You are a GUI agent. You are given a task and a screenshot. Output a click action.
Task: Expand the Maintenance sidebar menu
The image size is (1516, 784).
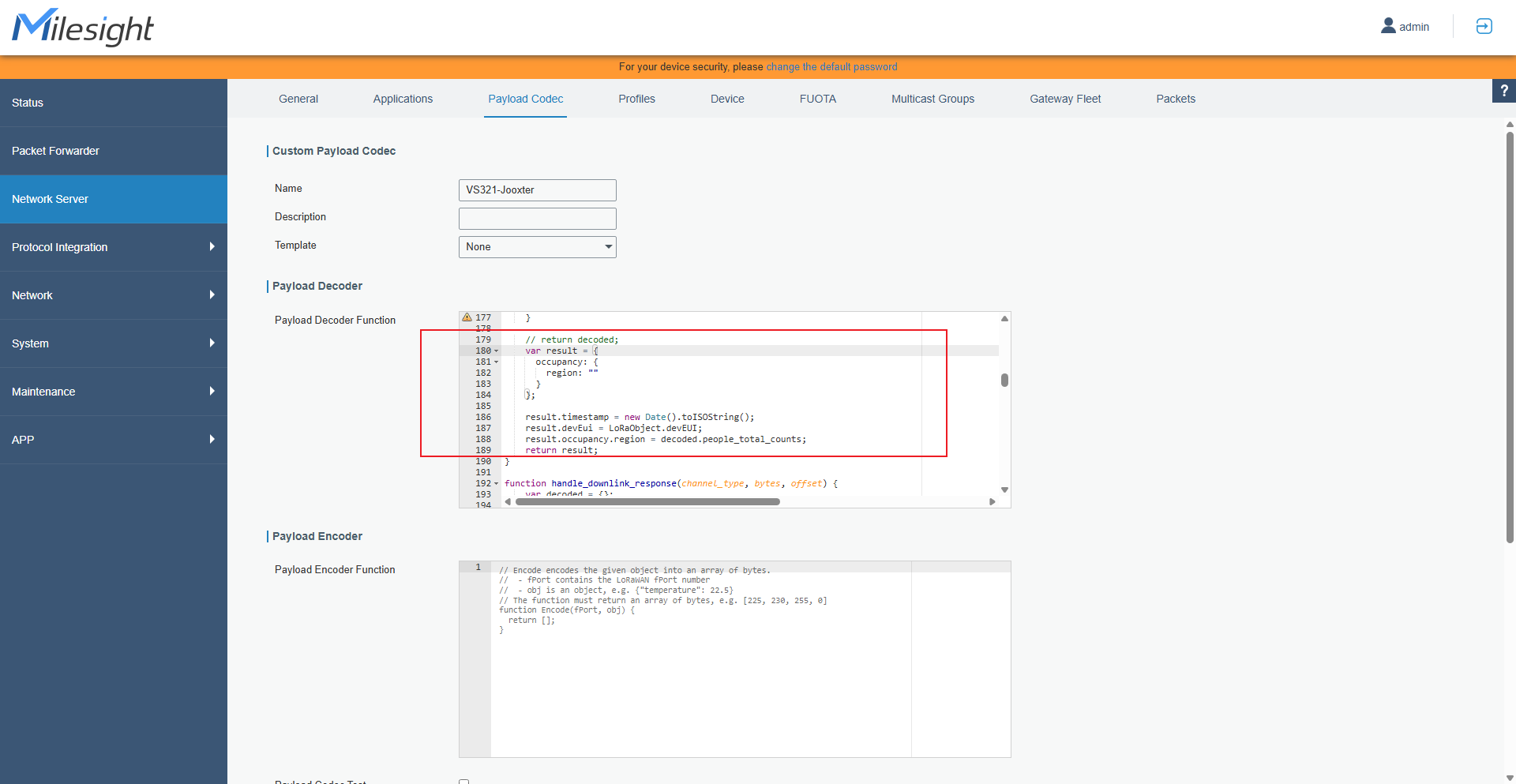(x=114, y=392)
